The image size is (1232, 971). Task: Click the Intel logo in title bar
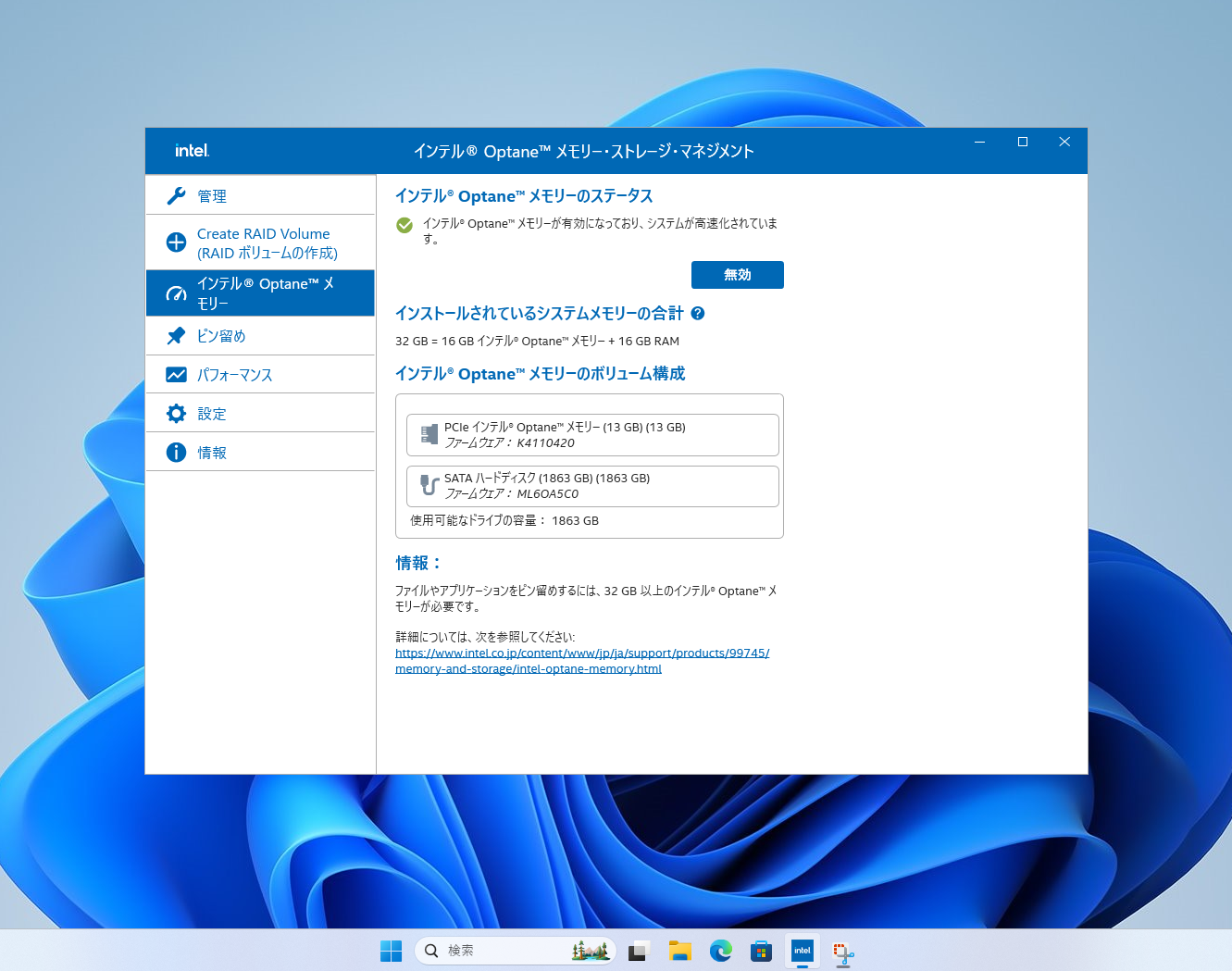[x=193, y=151]
